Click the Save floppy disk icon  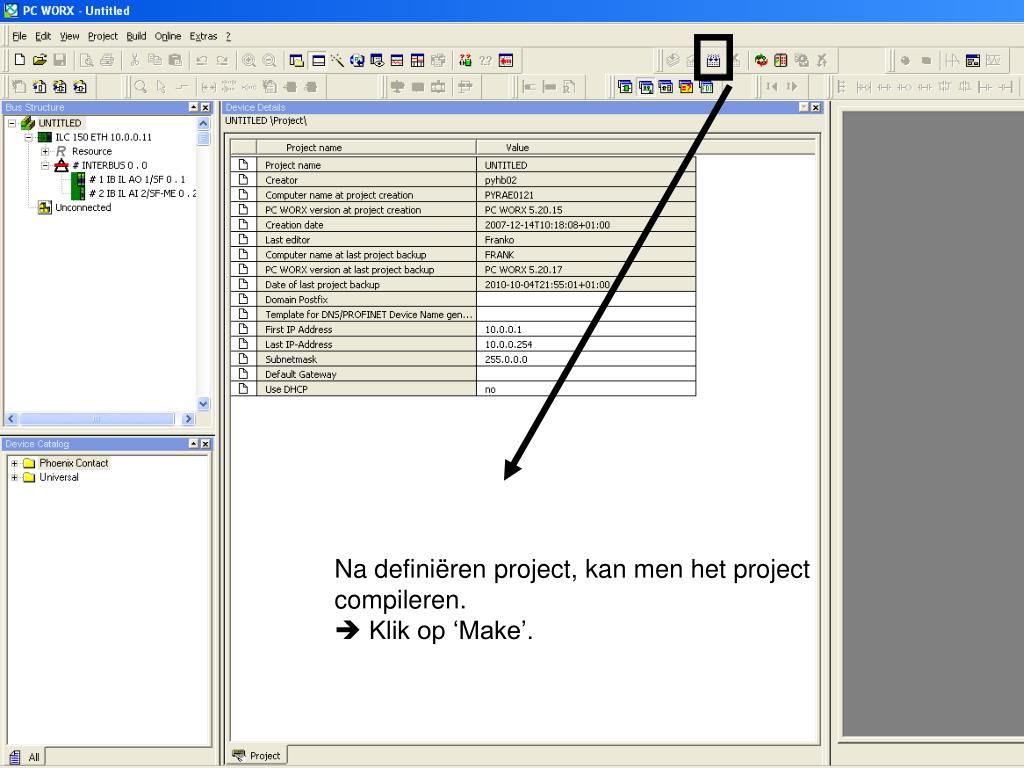coord(59,60)
